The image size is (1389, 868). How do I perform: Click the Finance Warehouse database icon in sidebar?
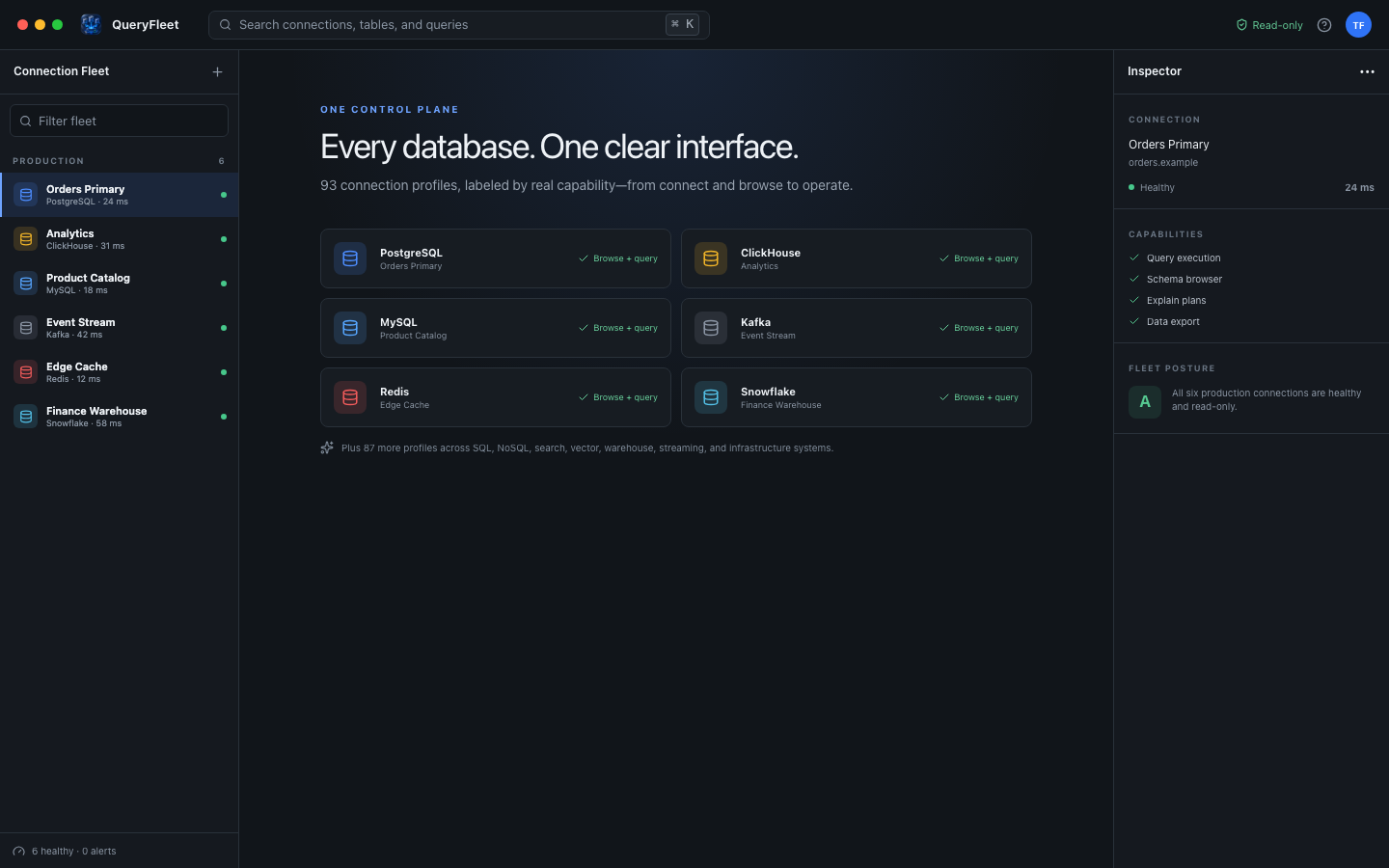coord(26,417)
